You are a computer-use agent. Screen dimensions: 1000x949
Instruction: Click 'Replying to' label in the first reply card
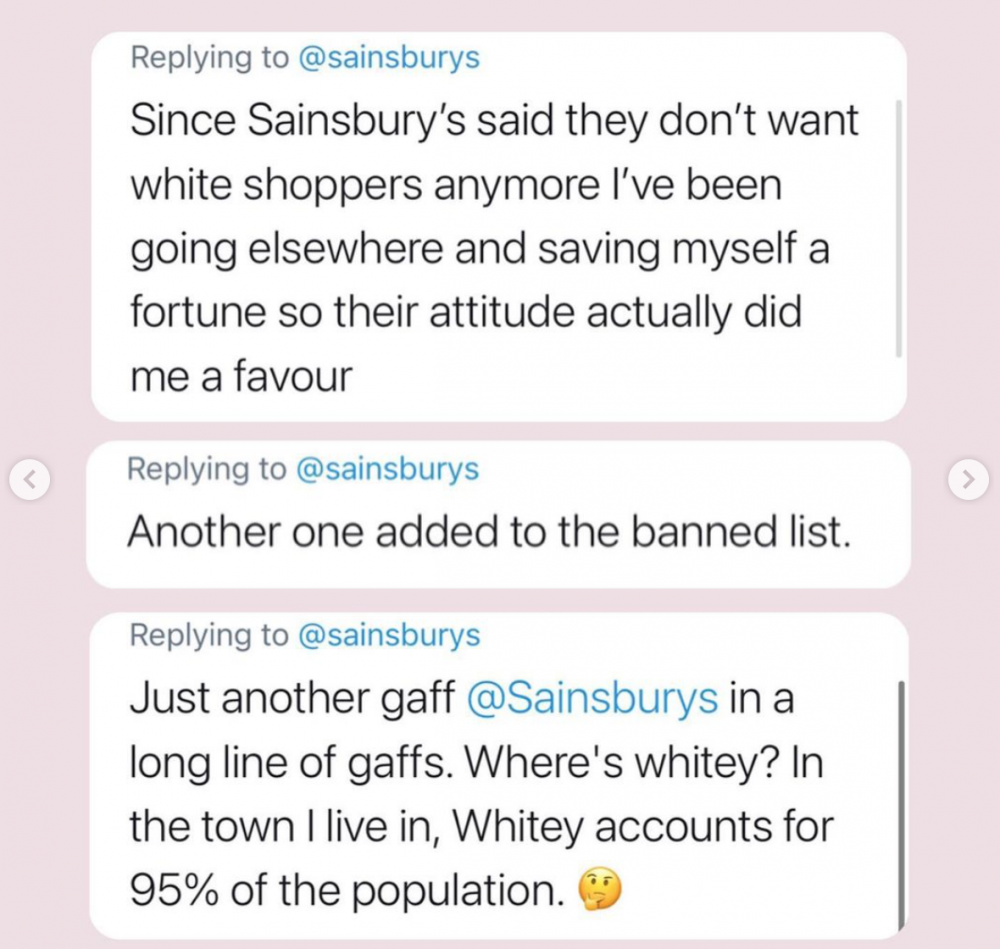point(210,57)
